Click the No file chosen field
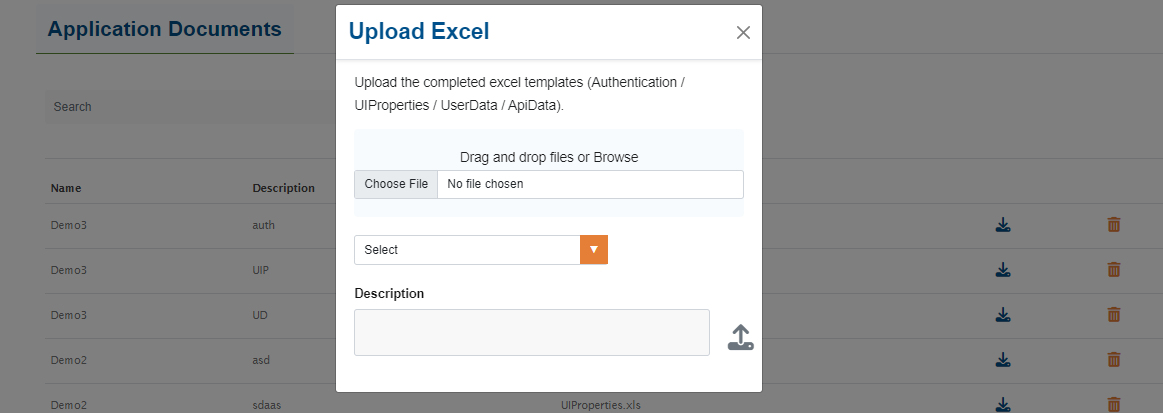This screenshot has height=413, width=1163. pos(590,184)
